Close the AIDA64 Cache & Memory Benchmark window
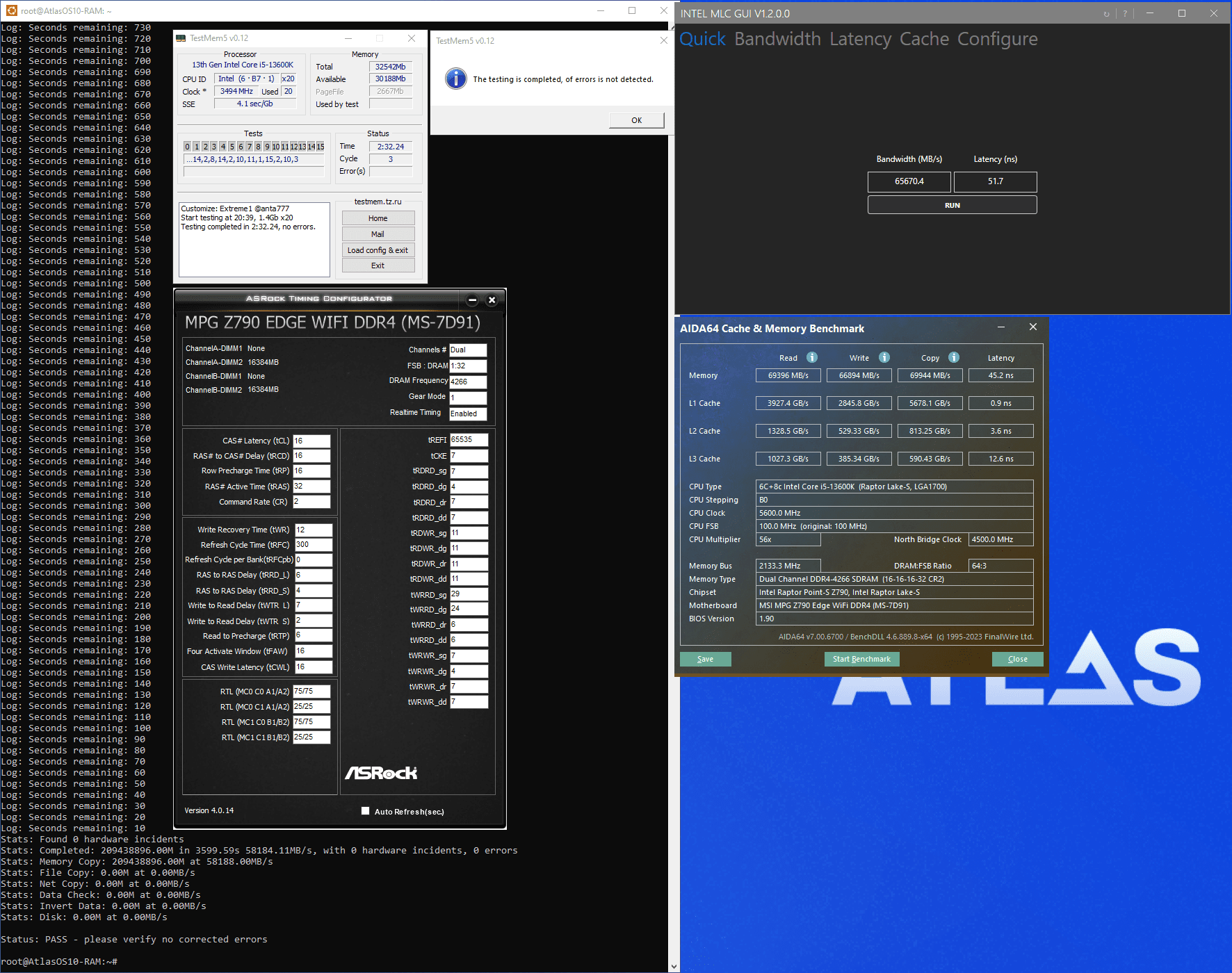This screenshot has width=1232, height=973. pyautogui.click(x=1033, y=327)
